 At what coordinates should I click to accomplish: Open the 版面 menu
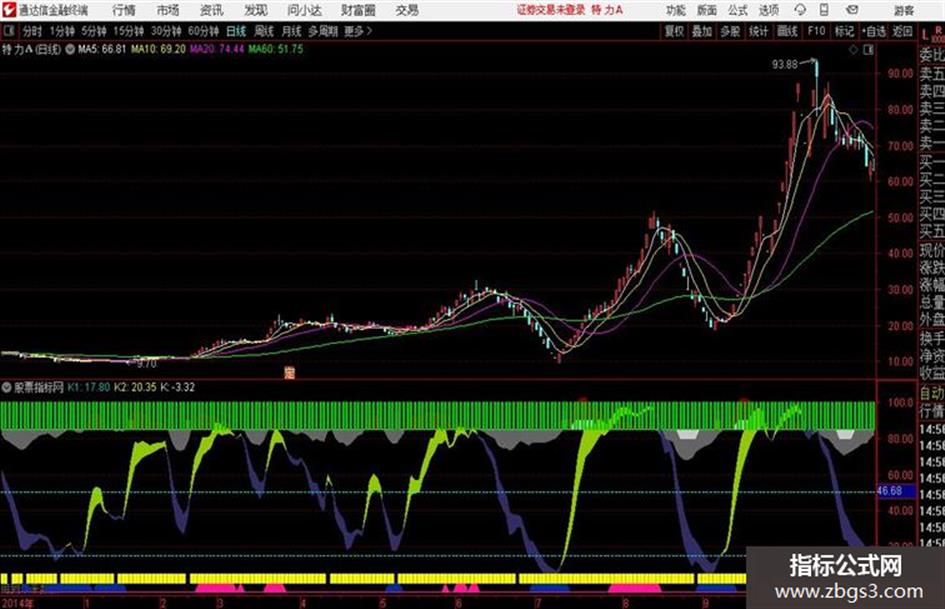coord(706,10)
